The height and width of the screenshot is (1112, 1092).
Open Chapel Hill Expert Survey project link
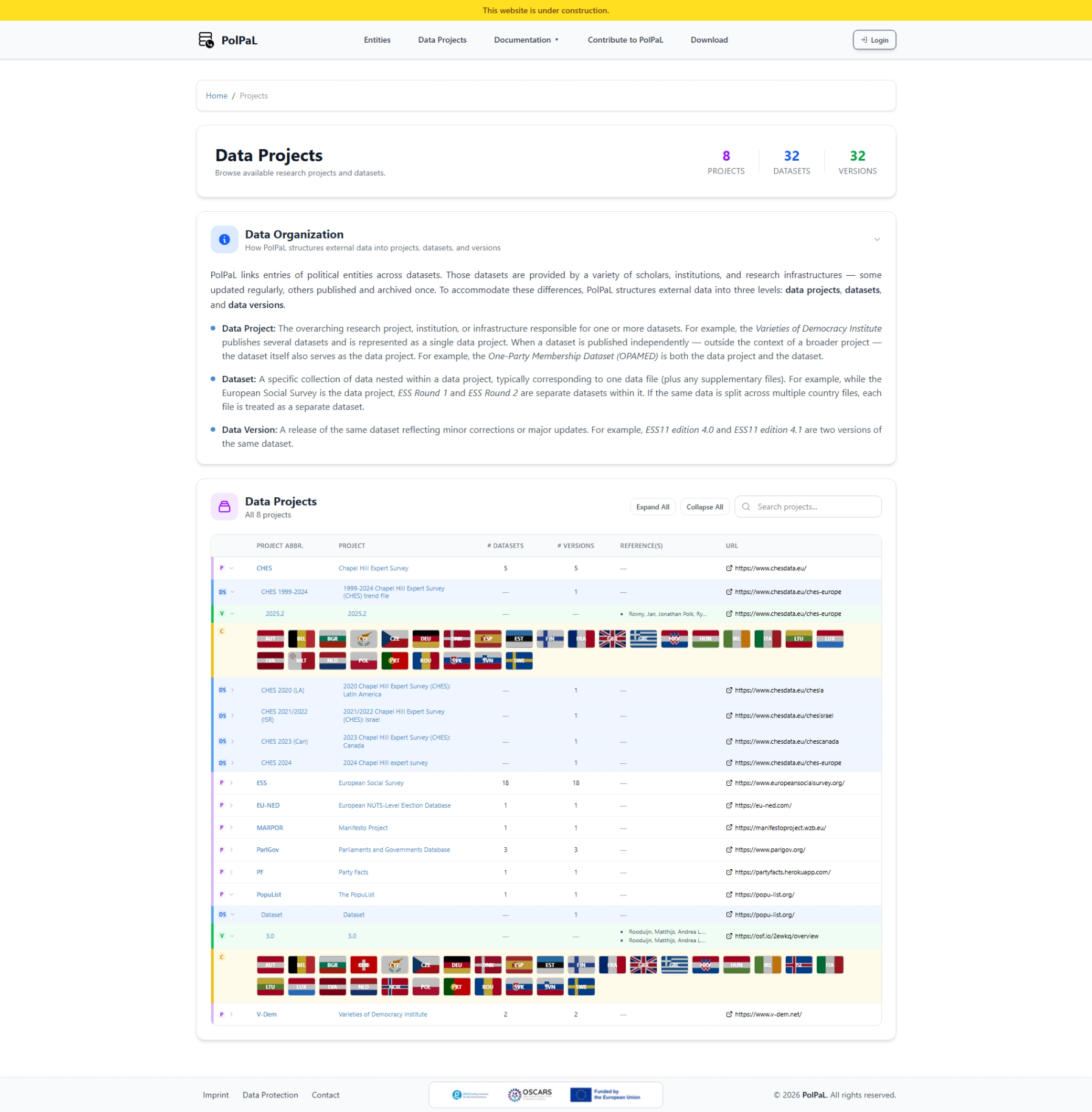click(373, 568)
